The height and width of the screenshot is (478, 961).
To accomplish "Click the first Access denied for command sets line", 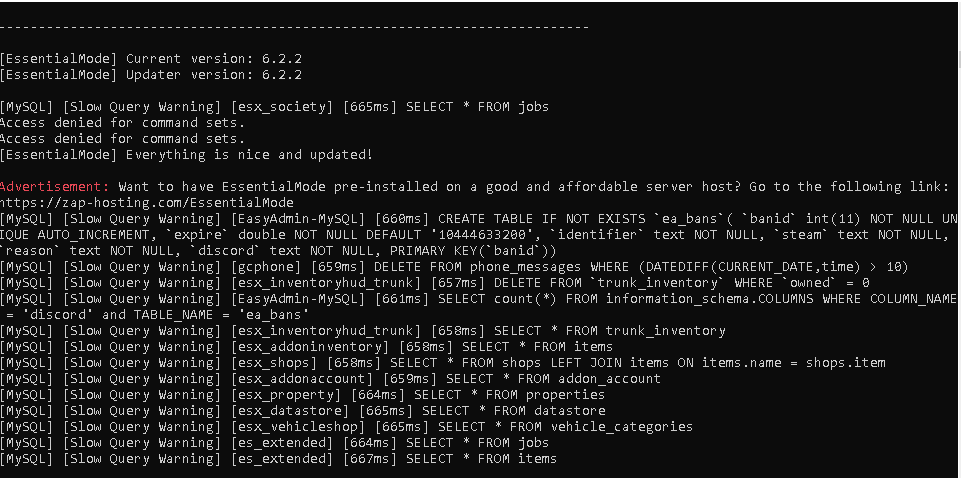I will (123, 123).
